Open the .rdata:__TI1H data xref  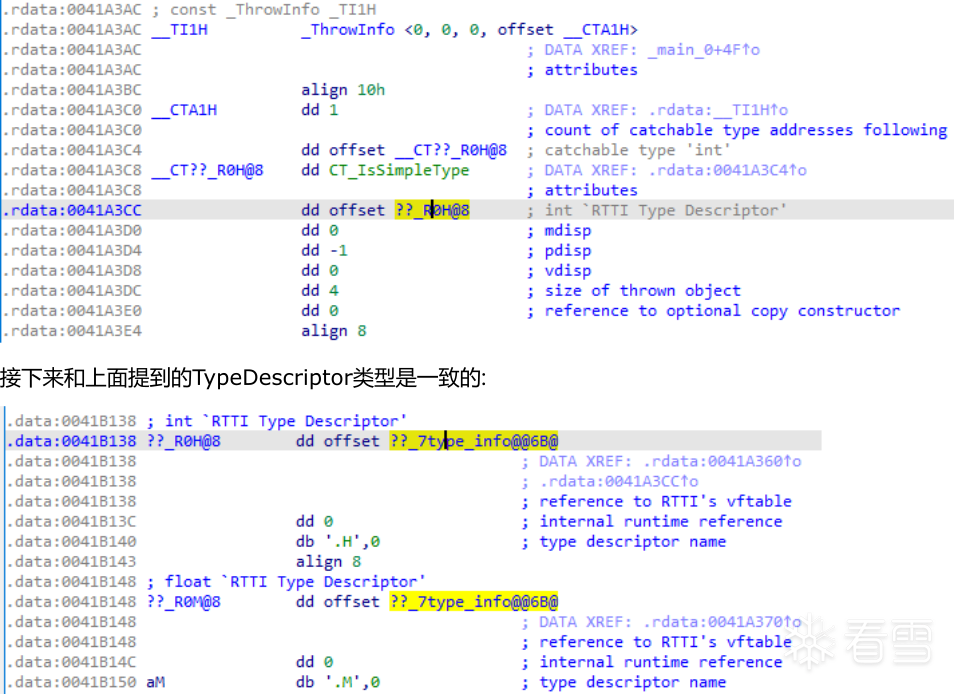coord(718,110)
